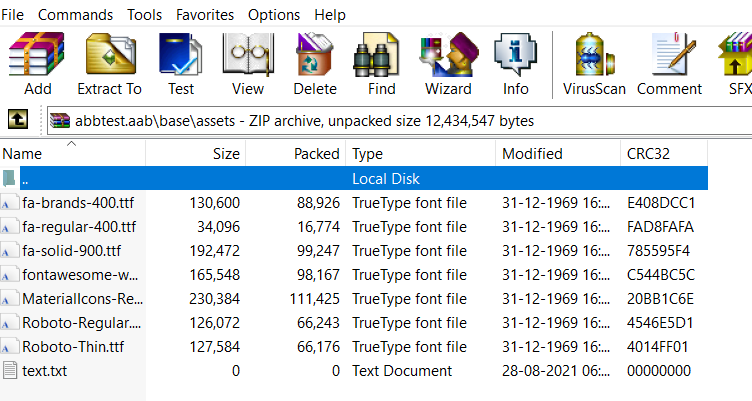Start VirusScan on the archive
The height and width of the screenshot is (401, 752).
tap(593, 62)
